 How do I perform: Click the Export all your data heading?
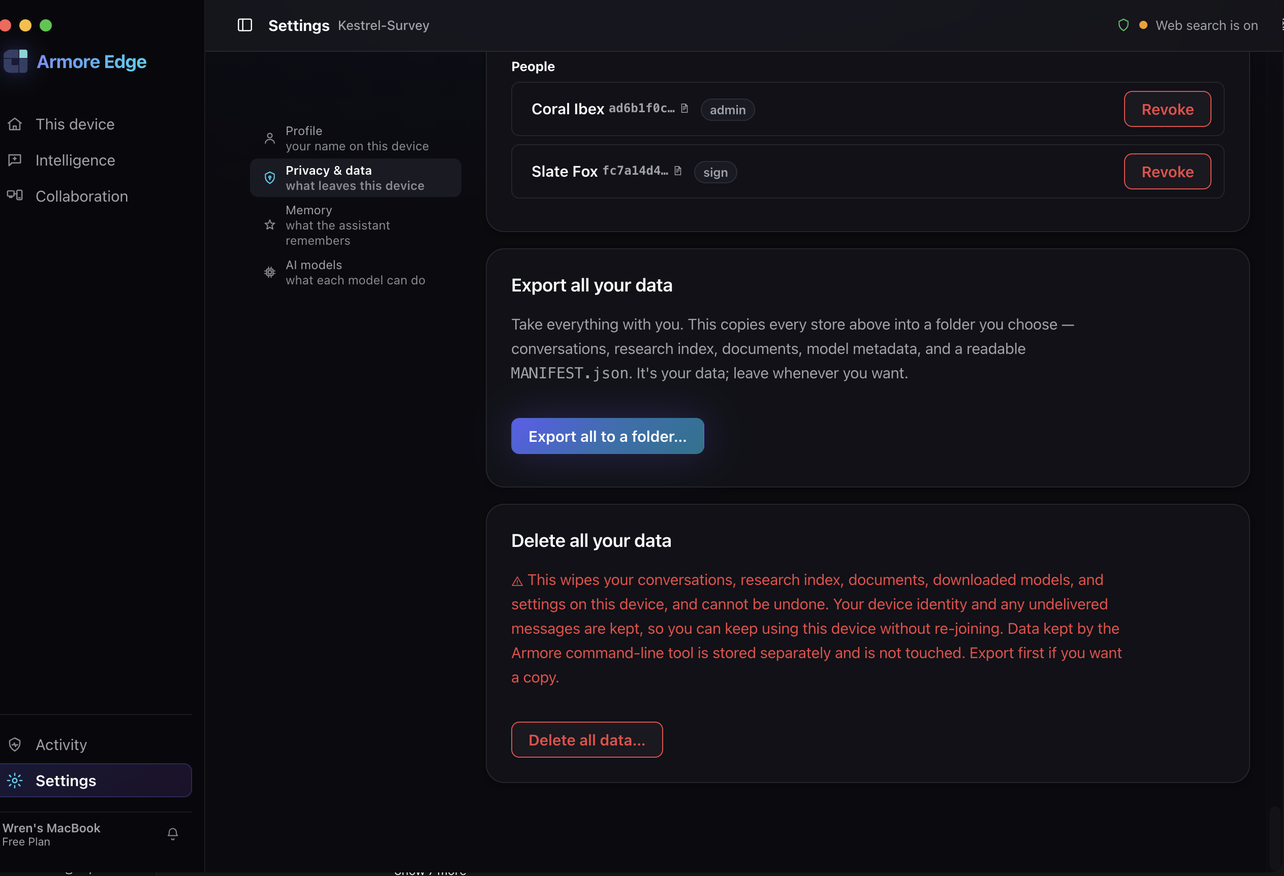click(x=592, y=285)
